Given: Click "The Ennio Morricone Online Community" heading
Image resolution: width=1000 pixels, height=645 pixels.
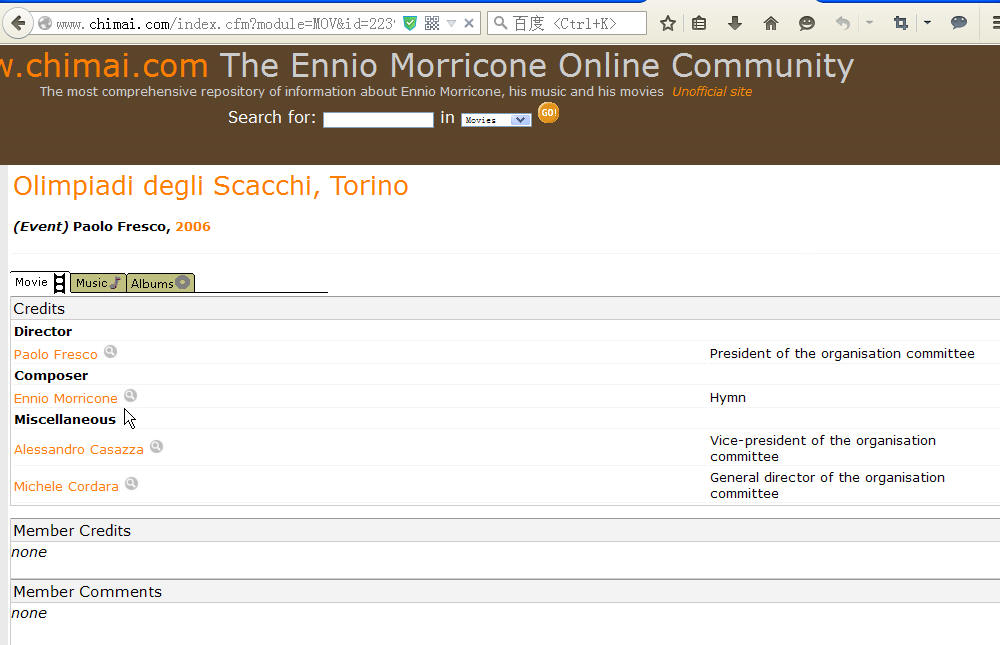Looking at the screenshot, I should [x=536, y=65].
